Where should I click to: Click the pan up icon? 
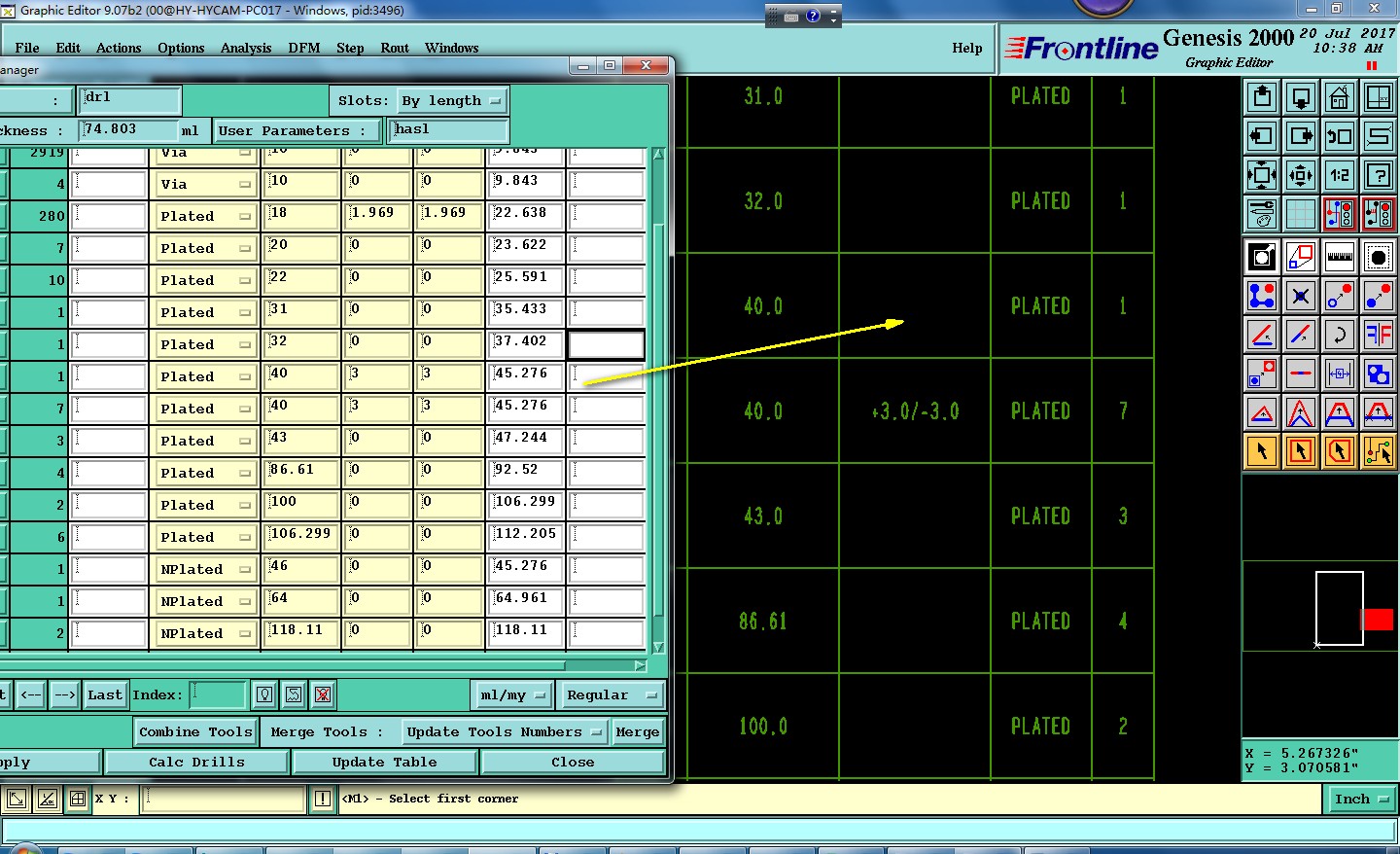[1262, 97]
